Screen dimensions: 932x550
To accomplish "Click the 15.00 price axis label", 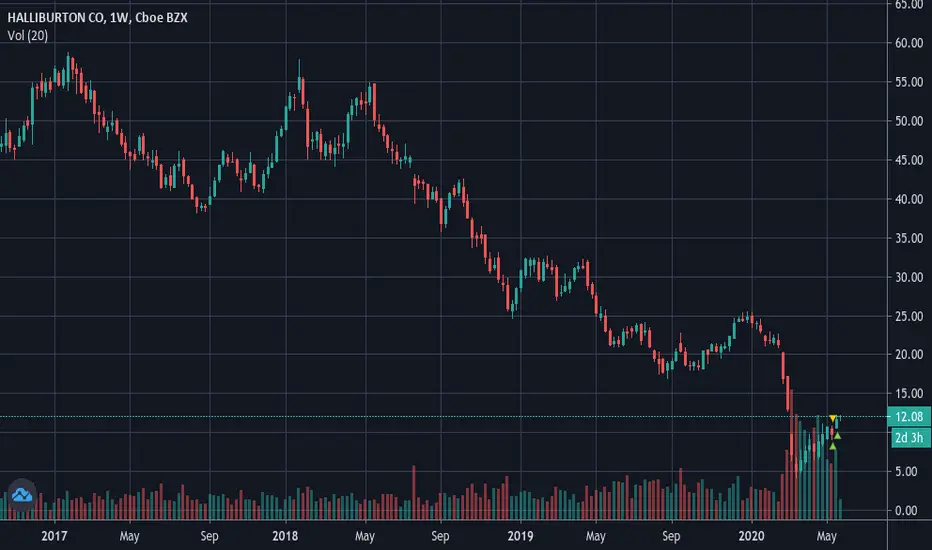I will pos(909,393).
